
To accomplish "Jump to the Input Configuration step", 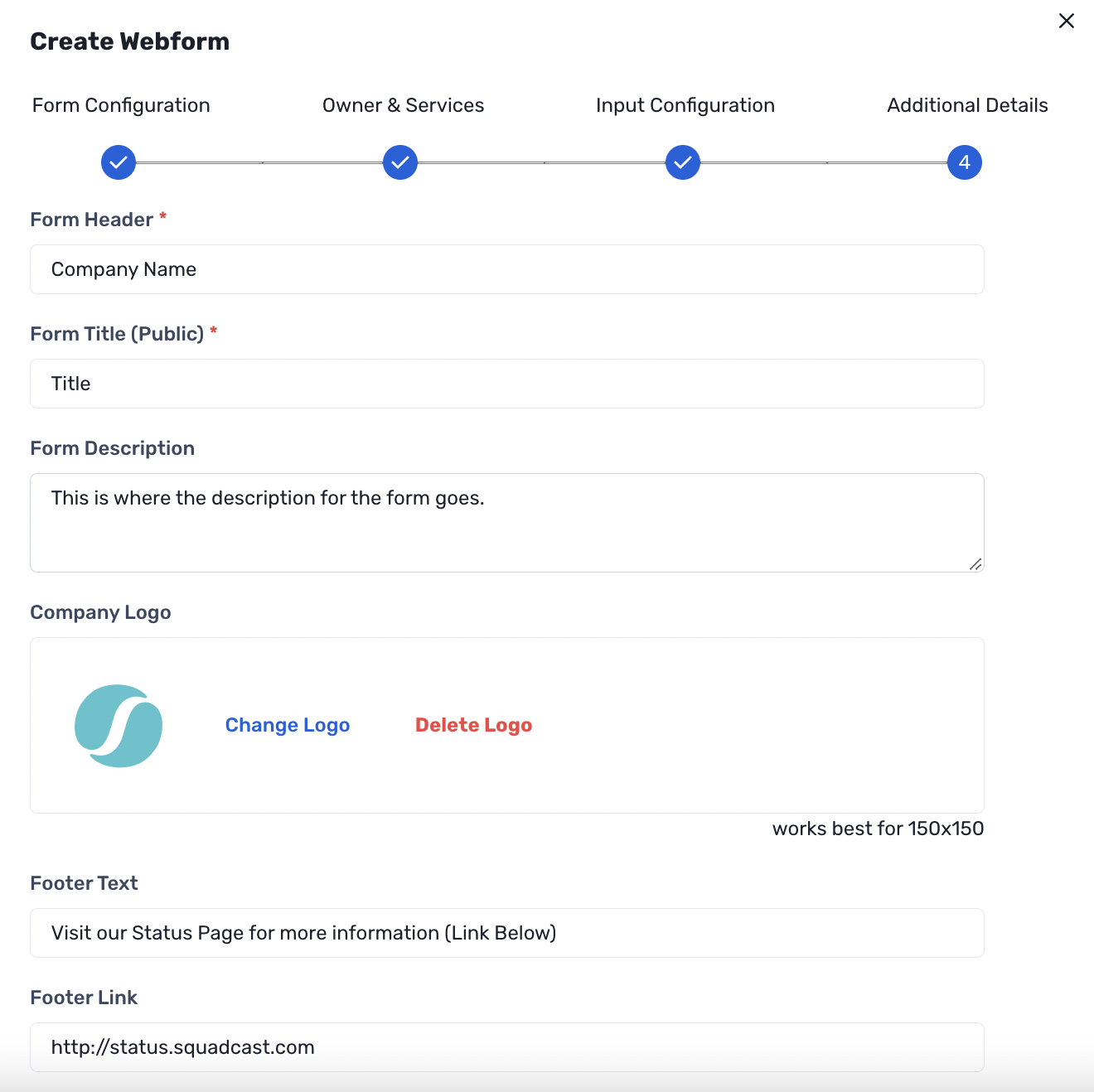I will 685,105.
